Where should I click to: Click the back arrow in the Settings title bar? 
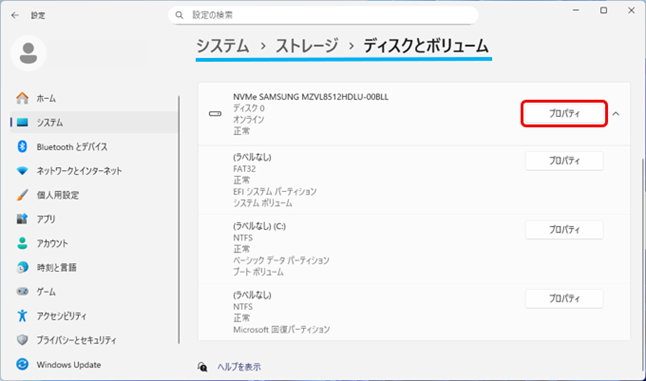point(15,15)
